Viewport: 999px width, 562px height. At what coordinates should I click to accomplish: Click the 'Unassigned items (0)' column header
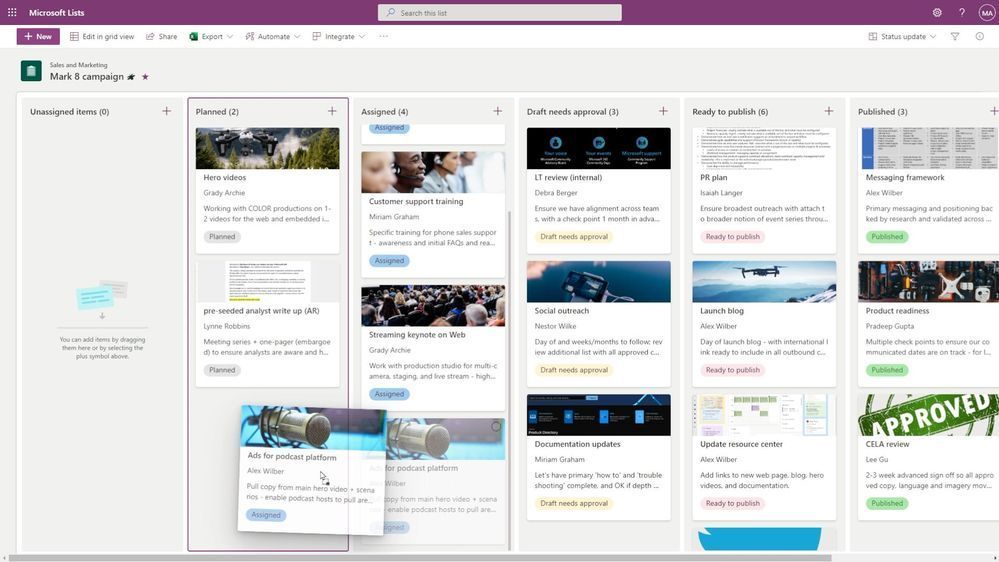[x=69, y=112]
